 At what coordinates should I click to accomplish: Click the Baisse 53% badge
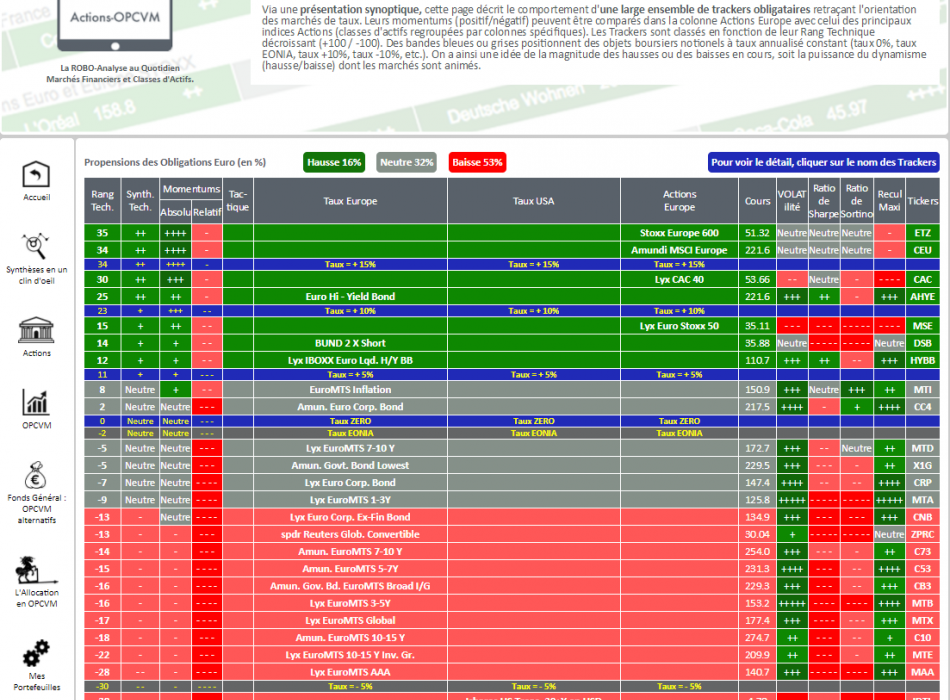click(477, 162)
